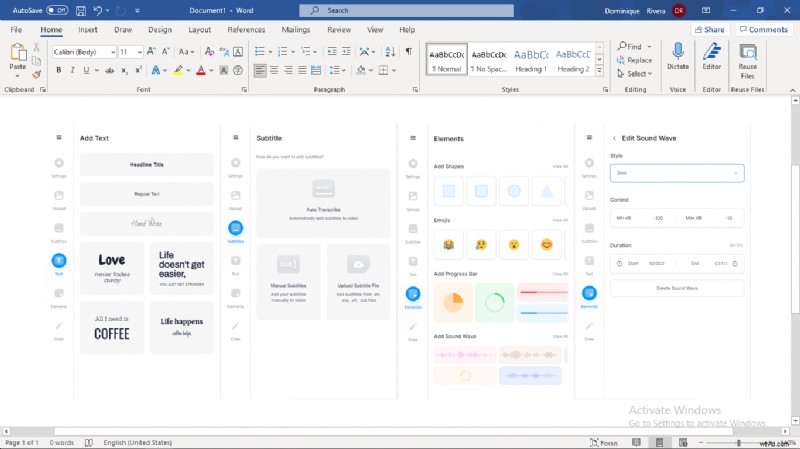Screen dimensions: 800x449
Task: Click the Share button
Action: [x=708, y=30]
